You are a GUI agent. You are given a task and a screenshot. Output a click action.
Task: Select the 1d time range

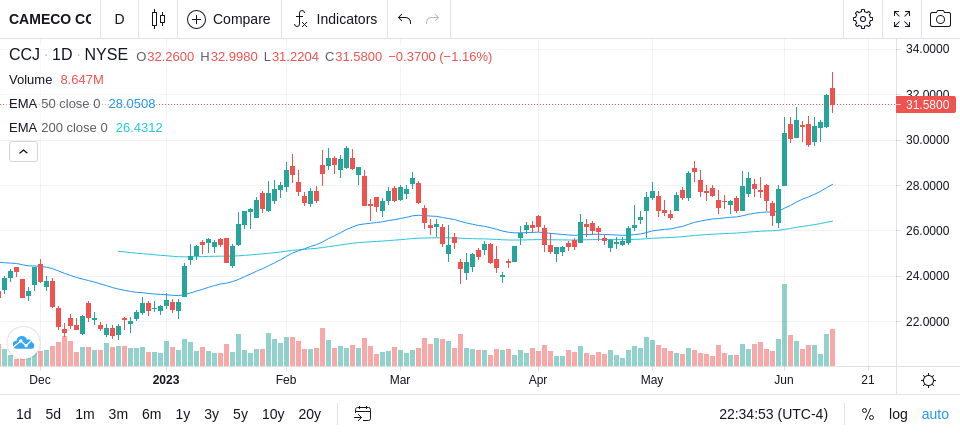(23, 414)
